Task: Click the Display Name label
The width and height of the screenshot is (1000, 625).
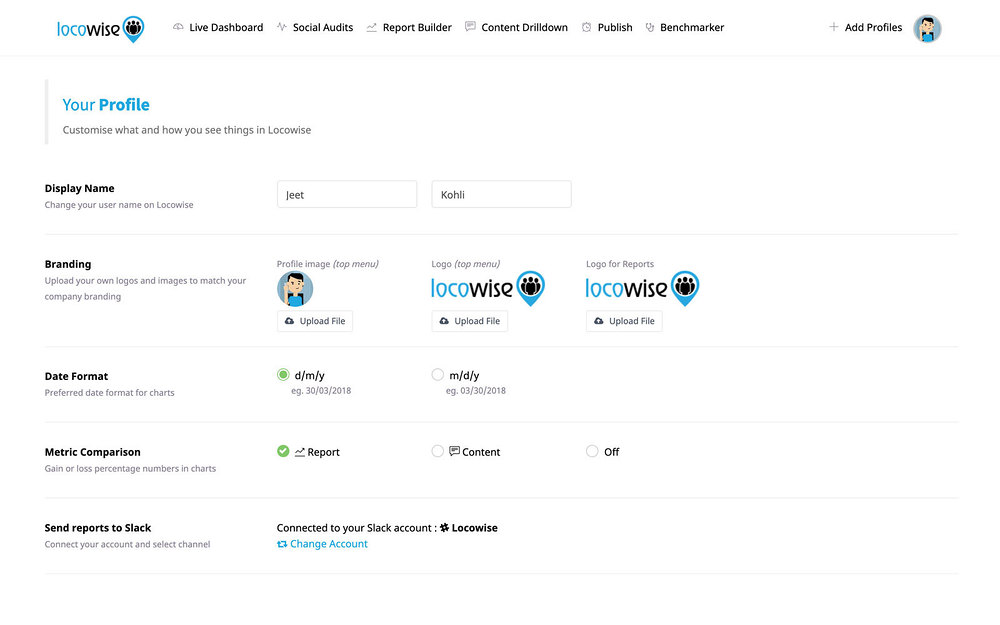Action: coord(80,188)
